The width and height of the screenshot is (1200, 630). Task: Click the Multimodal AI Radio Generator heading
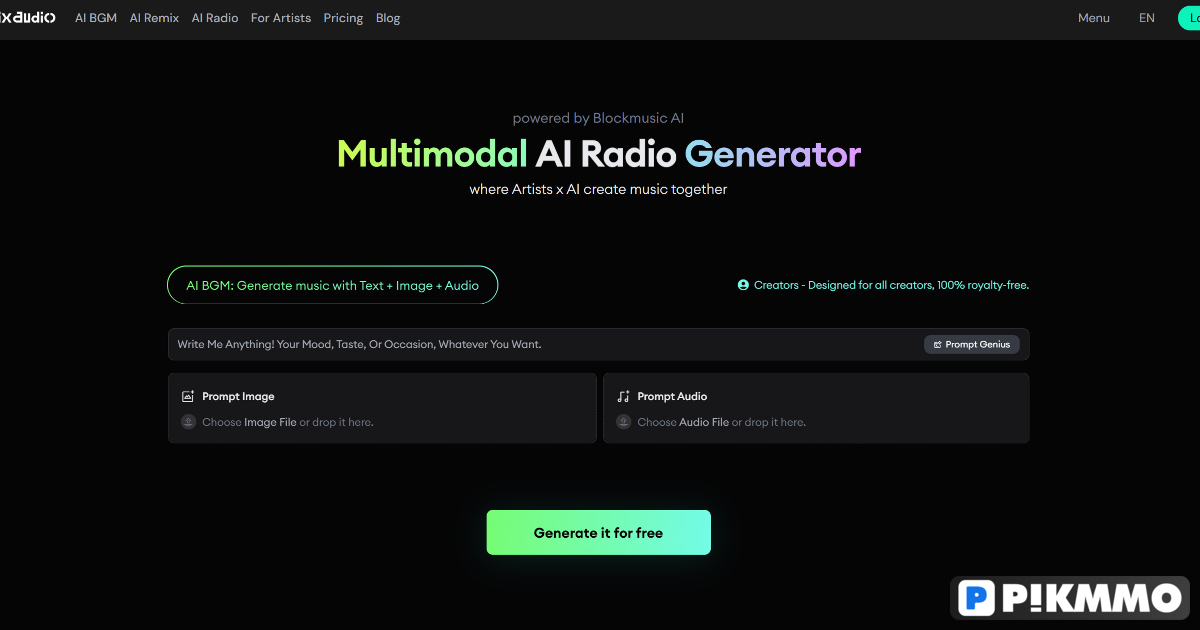click(x=599, y=154)
